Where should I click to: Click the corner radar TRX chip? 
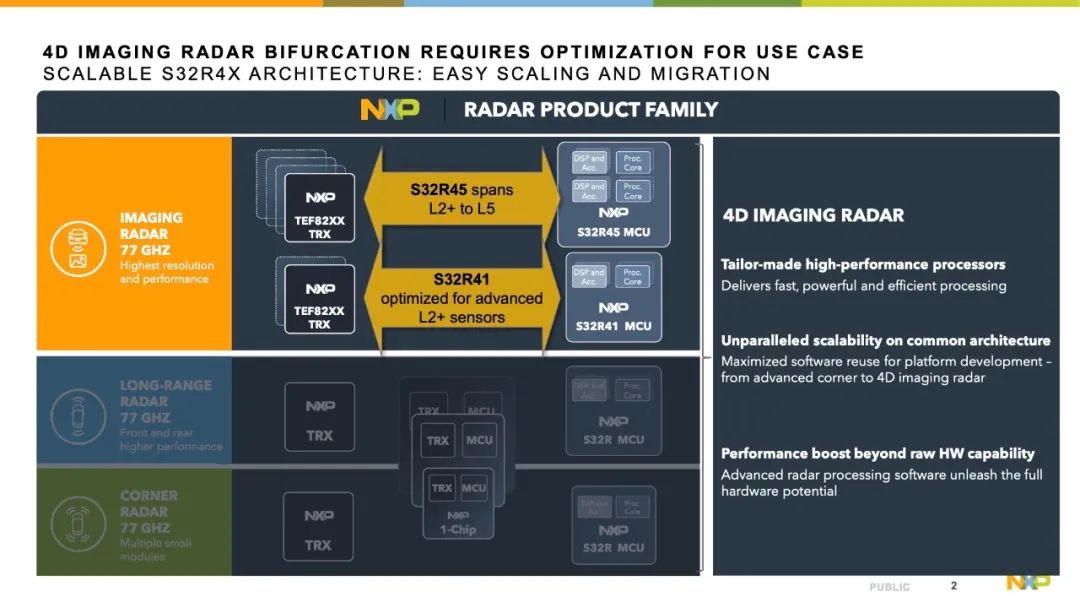pos(318,527)
